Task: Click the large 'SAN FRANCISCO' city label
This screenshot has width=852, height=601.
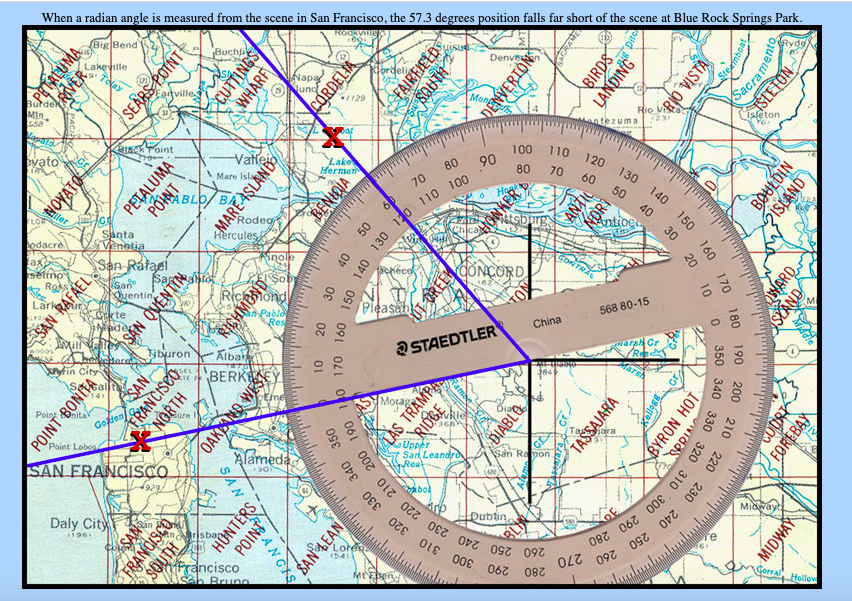Action: pos(98,471)
